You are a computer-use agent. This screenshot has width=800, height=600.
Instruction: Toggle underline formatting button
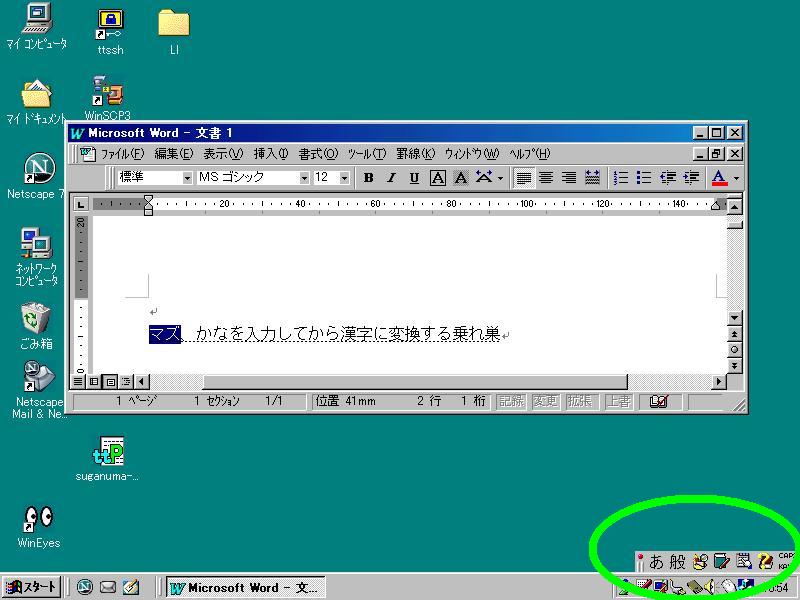point(414,178)
